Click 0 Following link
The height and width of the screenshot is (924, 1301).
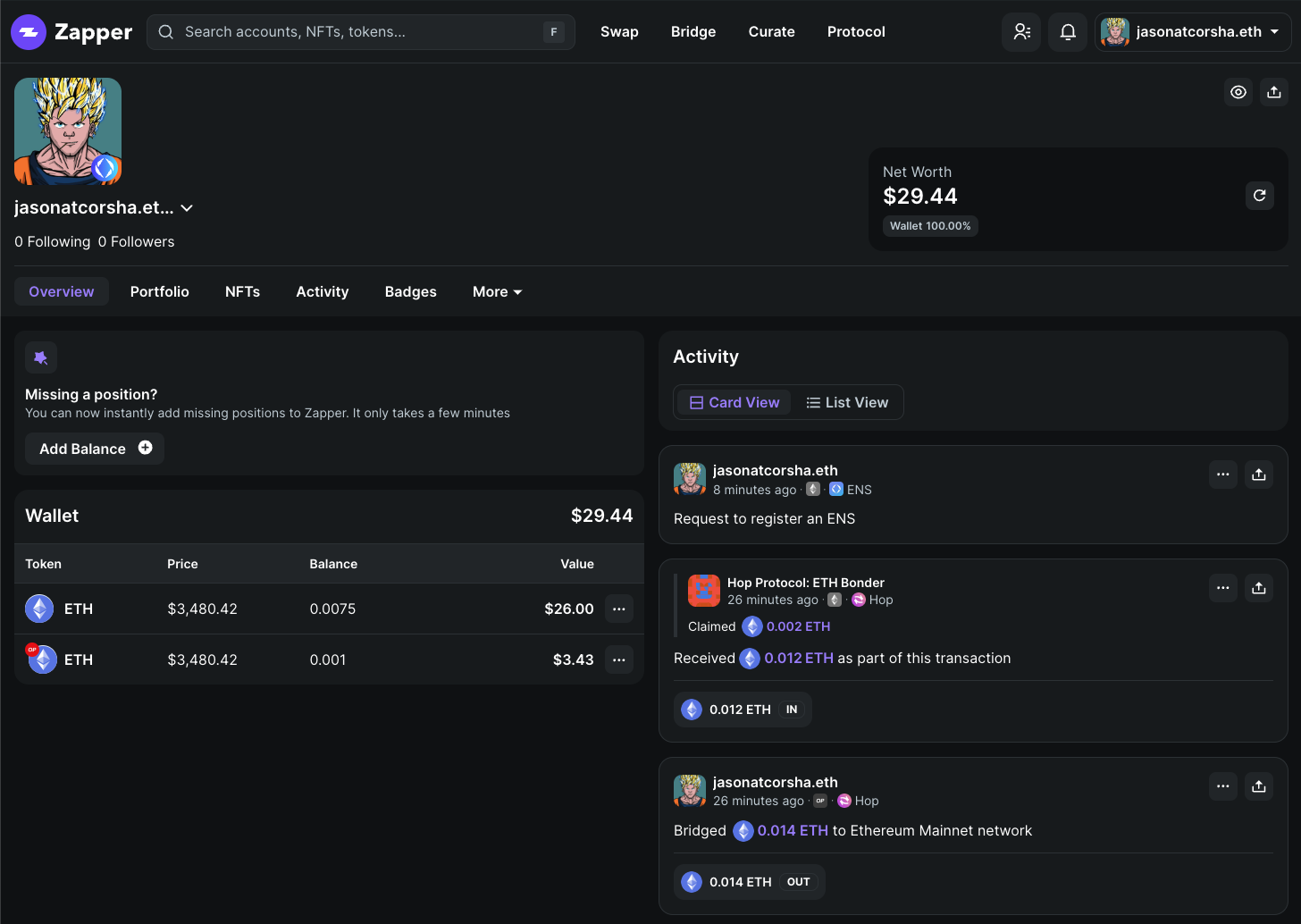[53, 242]
